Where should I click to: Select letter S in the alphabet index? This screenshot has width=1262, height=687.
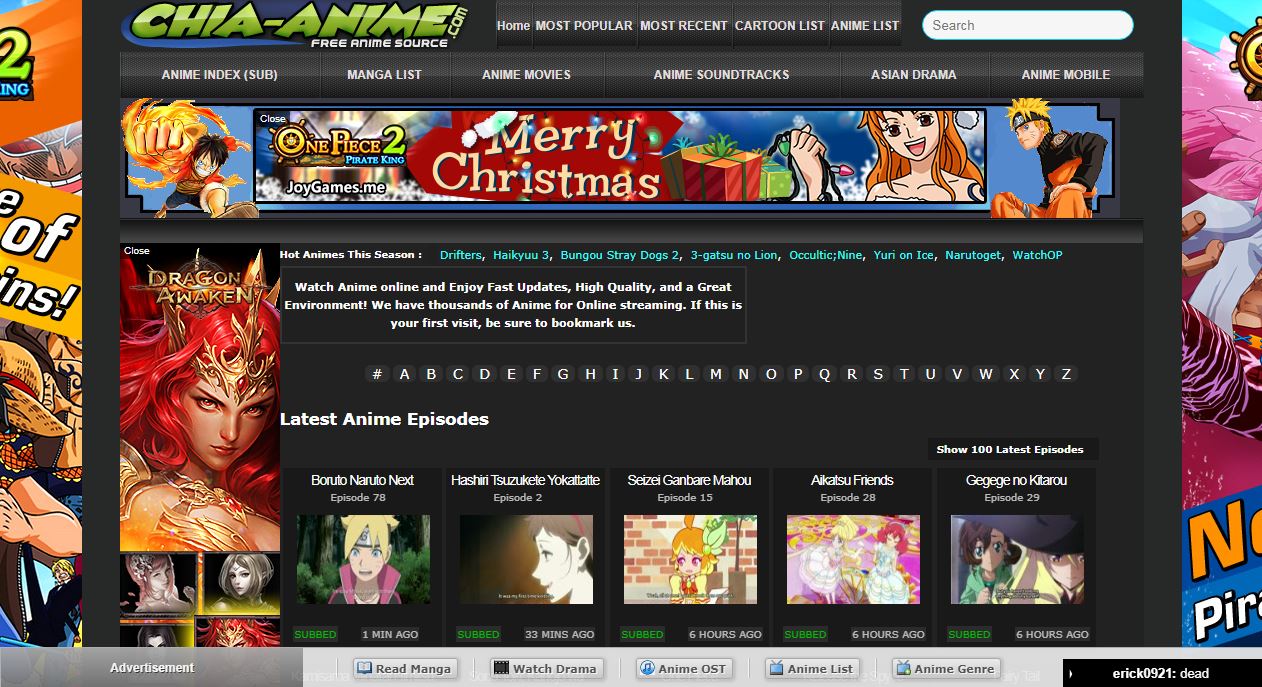(878, 374)
